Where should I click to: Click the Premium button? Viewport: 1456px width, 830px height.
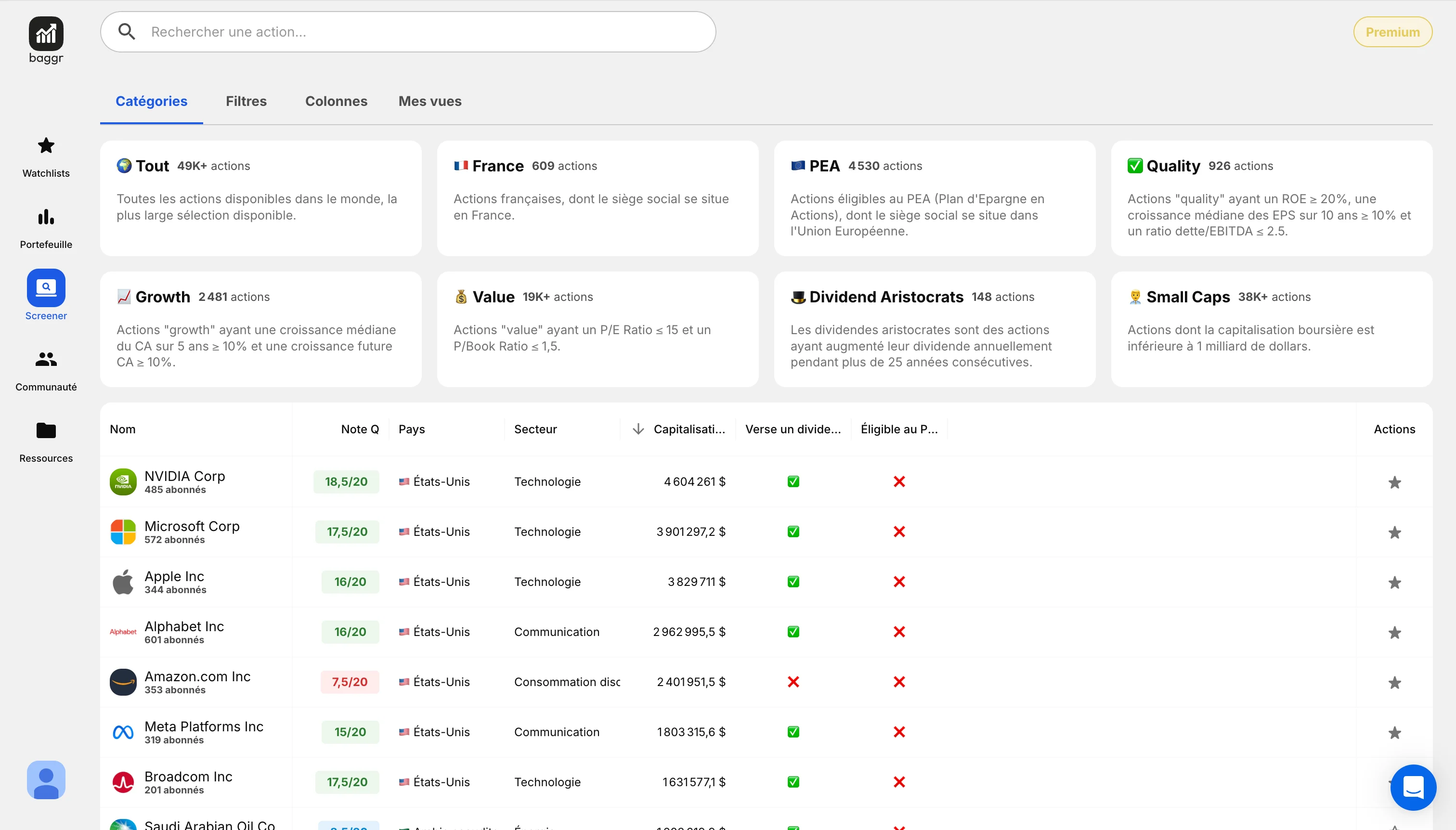1392,32
